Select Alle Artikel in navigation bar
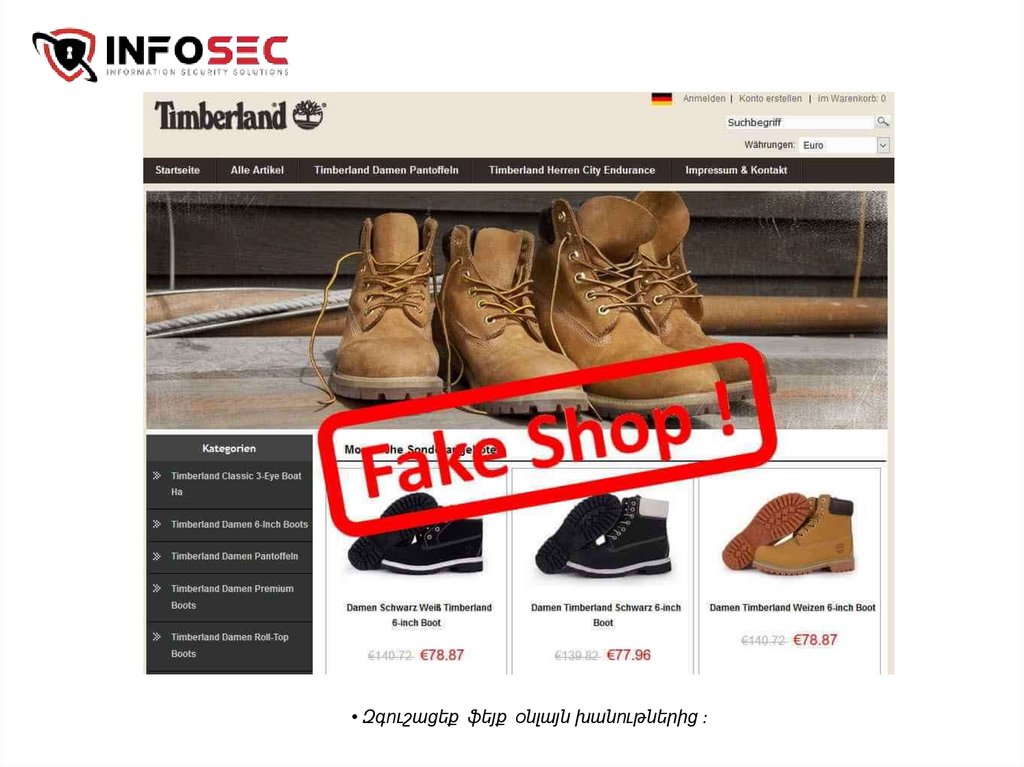 point(257,170)
